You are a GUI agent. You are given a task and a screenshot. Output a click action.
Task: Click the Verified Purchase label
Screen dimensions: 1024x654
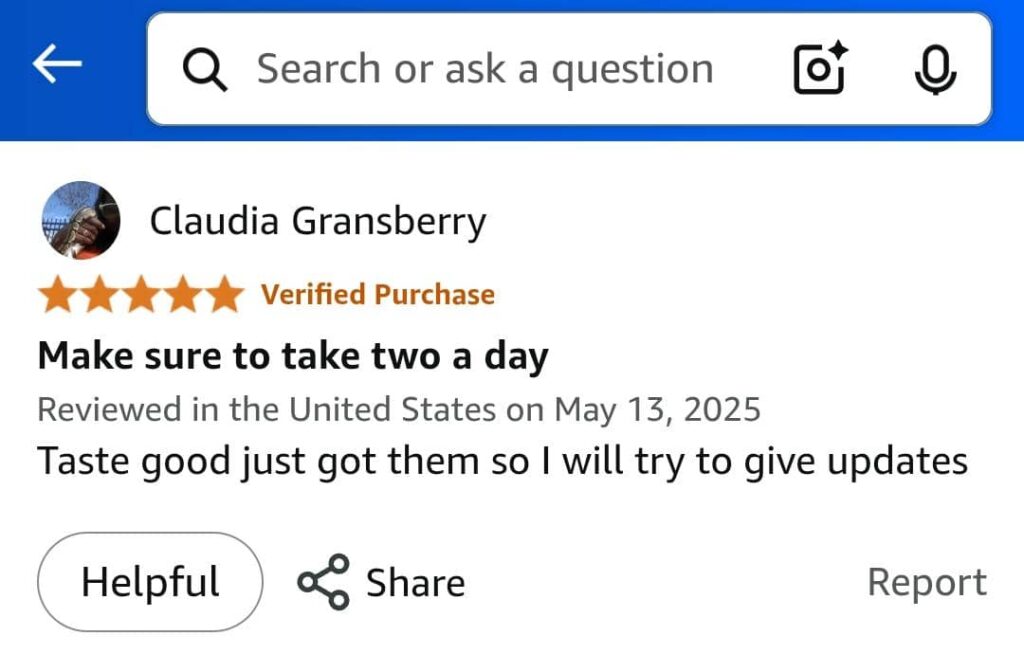tap(378, 295)
